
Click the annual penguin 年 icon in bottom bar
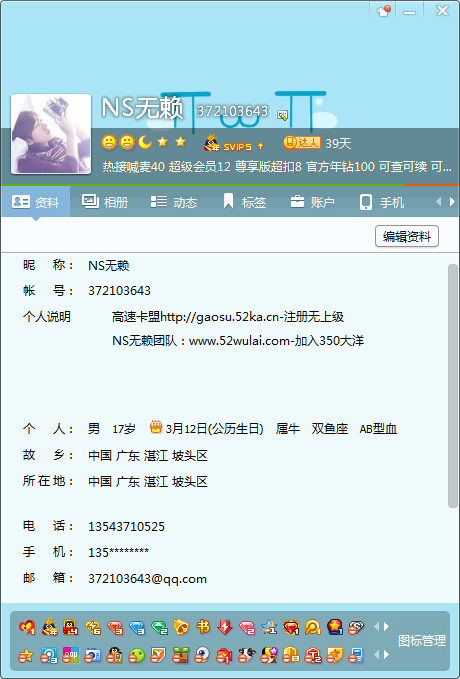(x=49, y=627)
